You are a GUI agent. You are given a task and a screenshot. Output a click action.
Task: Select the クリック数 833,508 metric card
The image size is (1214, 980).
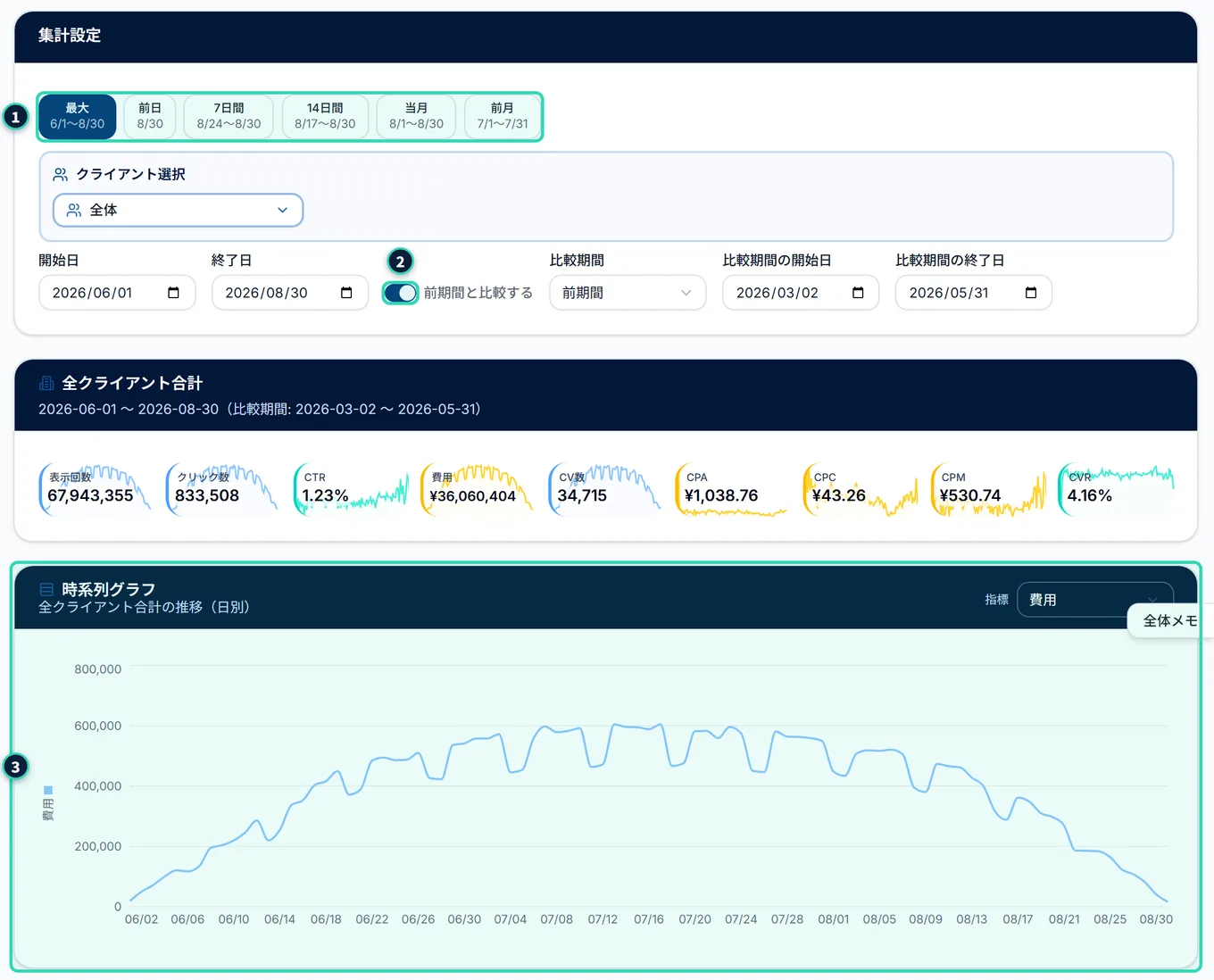[x=222, y=489]
